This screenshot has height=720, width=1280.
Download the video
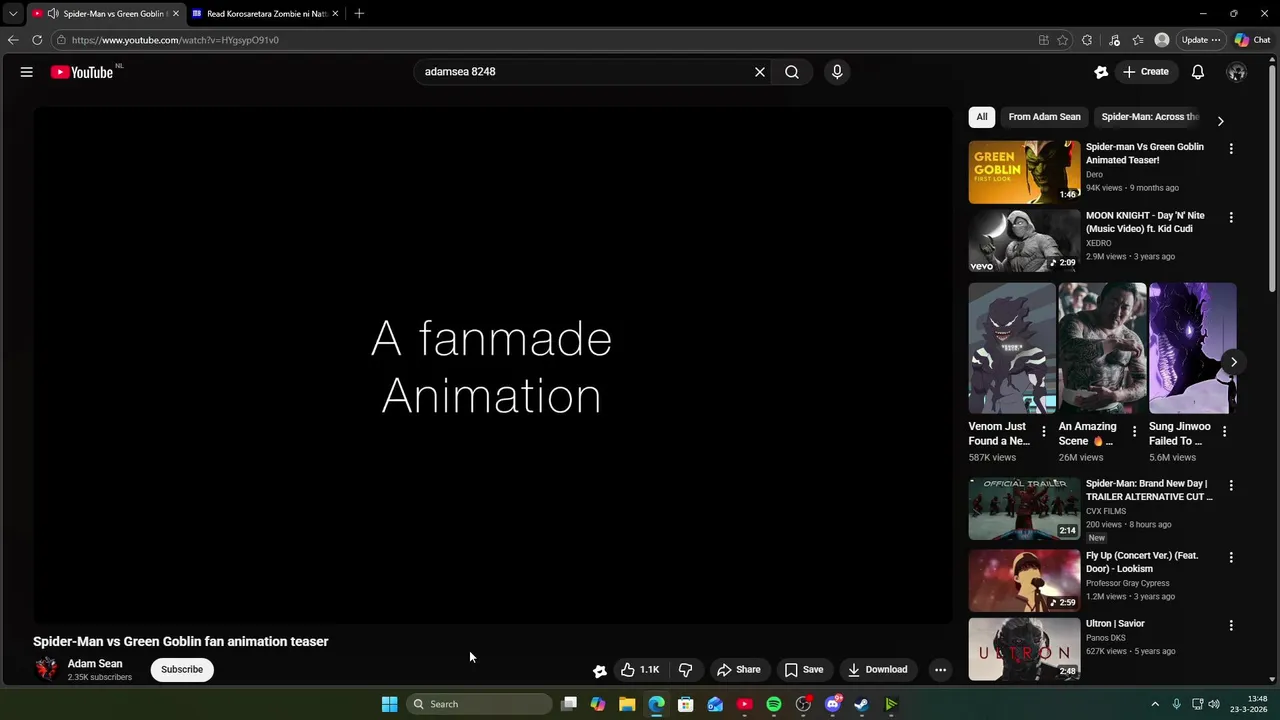(878, 670)
